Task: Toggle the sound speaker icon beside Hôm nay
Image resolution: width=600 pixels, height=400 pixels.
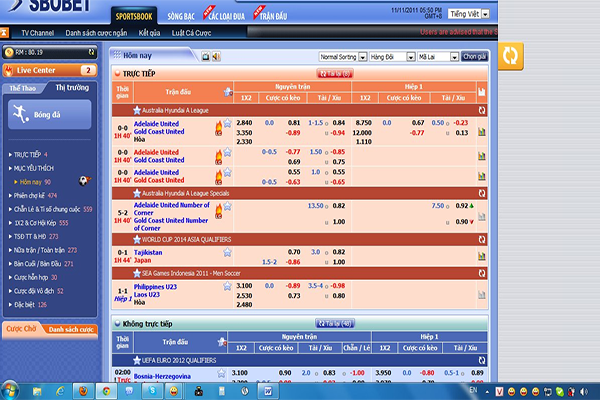Action: (216, 57)
